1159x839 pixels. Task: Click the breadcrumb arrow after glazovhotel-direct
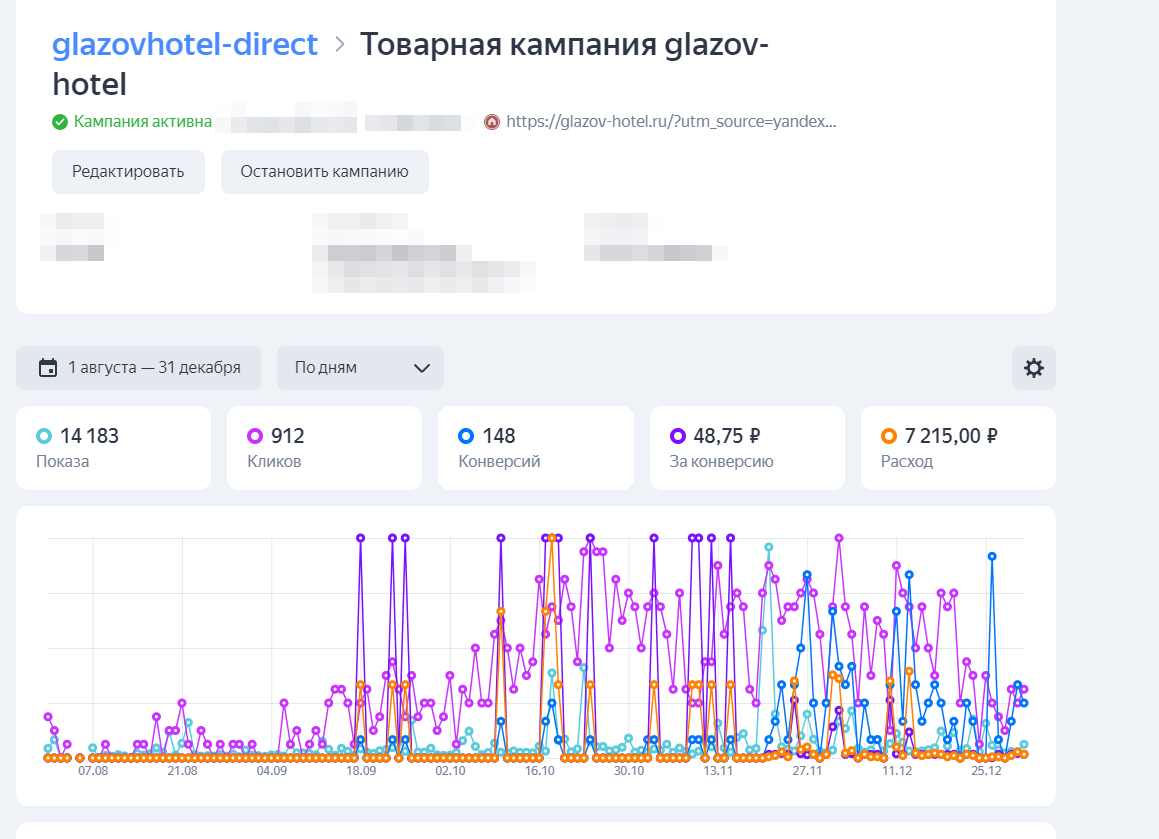[339, 44]
